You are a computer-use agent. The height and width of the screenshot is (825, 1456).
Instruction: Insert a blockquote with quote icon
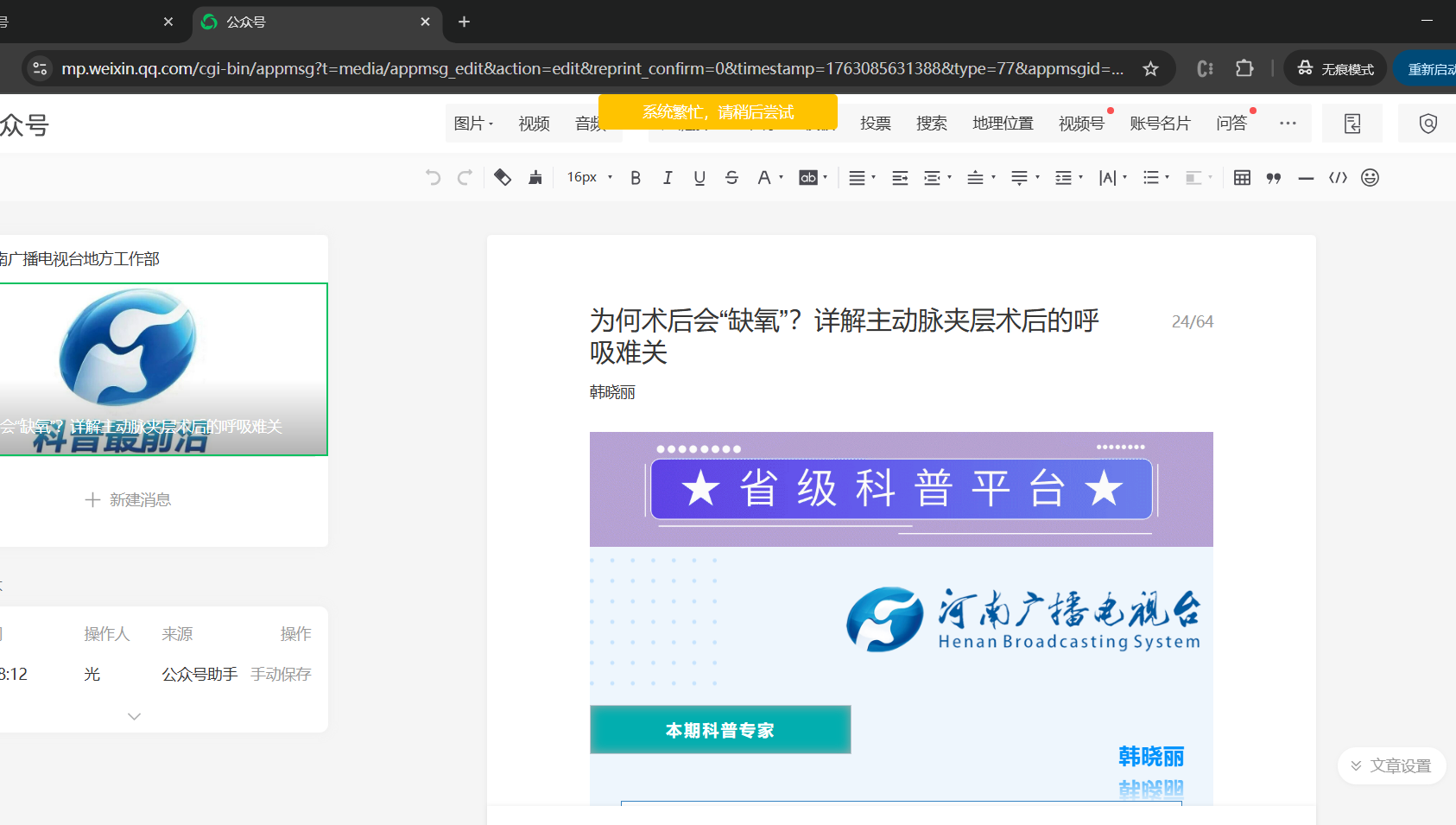coord(1274,178)
